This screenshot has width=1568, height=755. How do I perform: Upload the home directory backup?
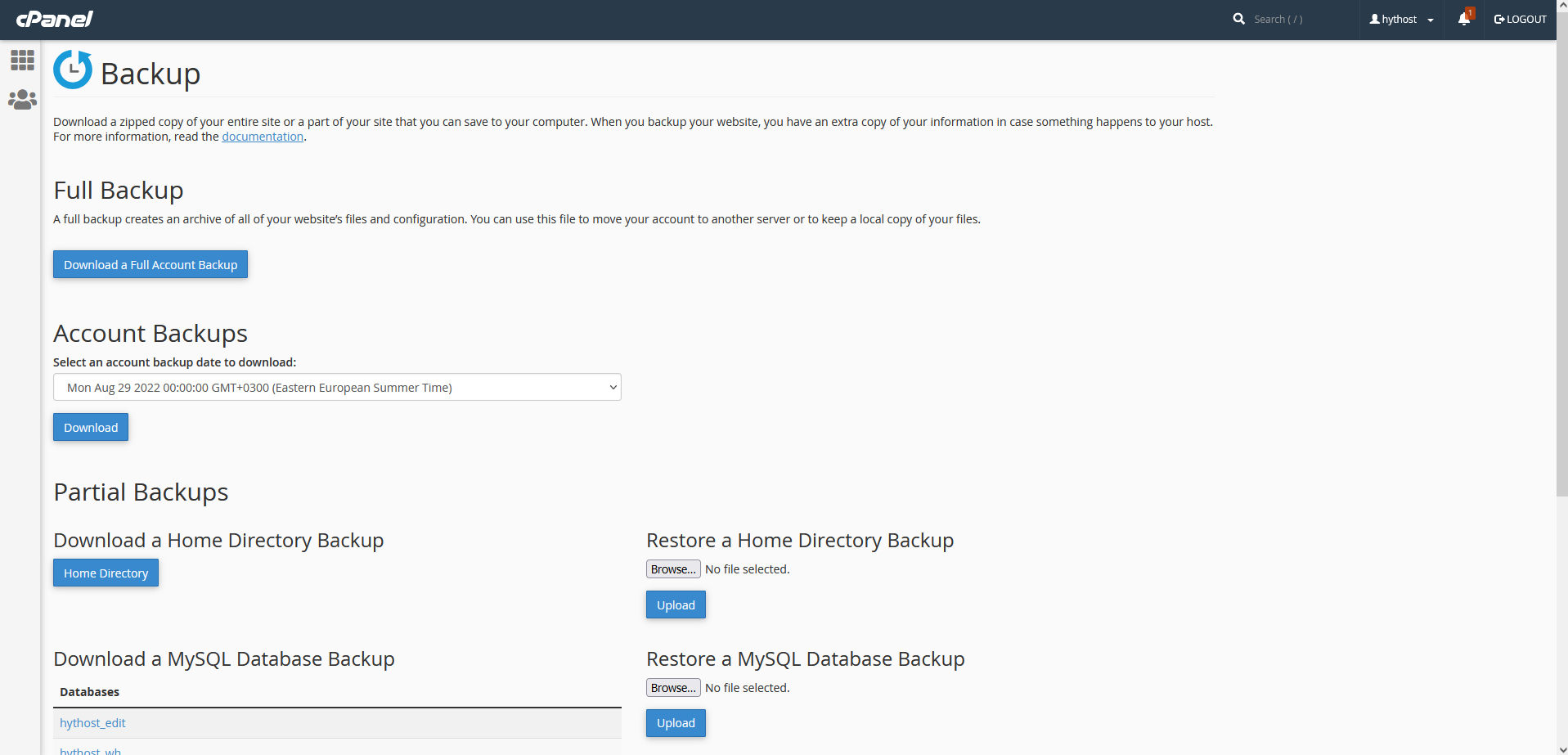[x=676, y=604]
